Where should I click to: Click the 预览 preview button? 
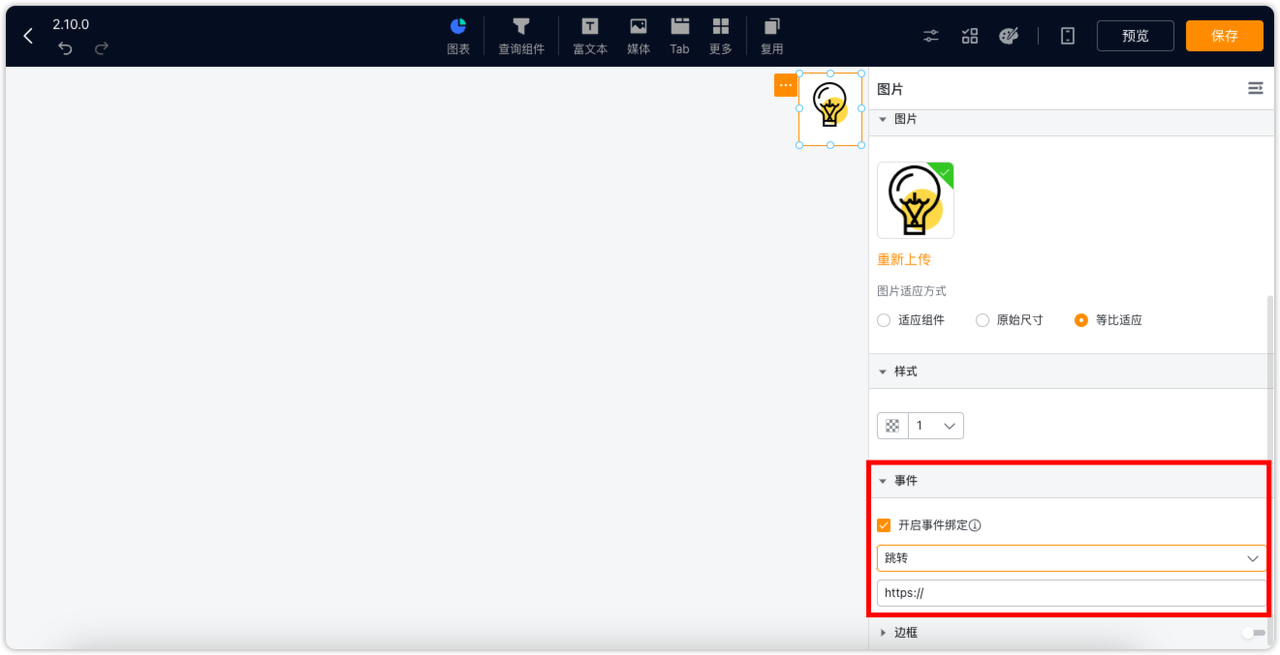point(1135,35)
